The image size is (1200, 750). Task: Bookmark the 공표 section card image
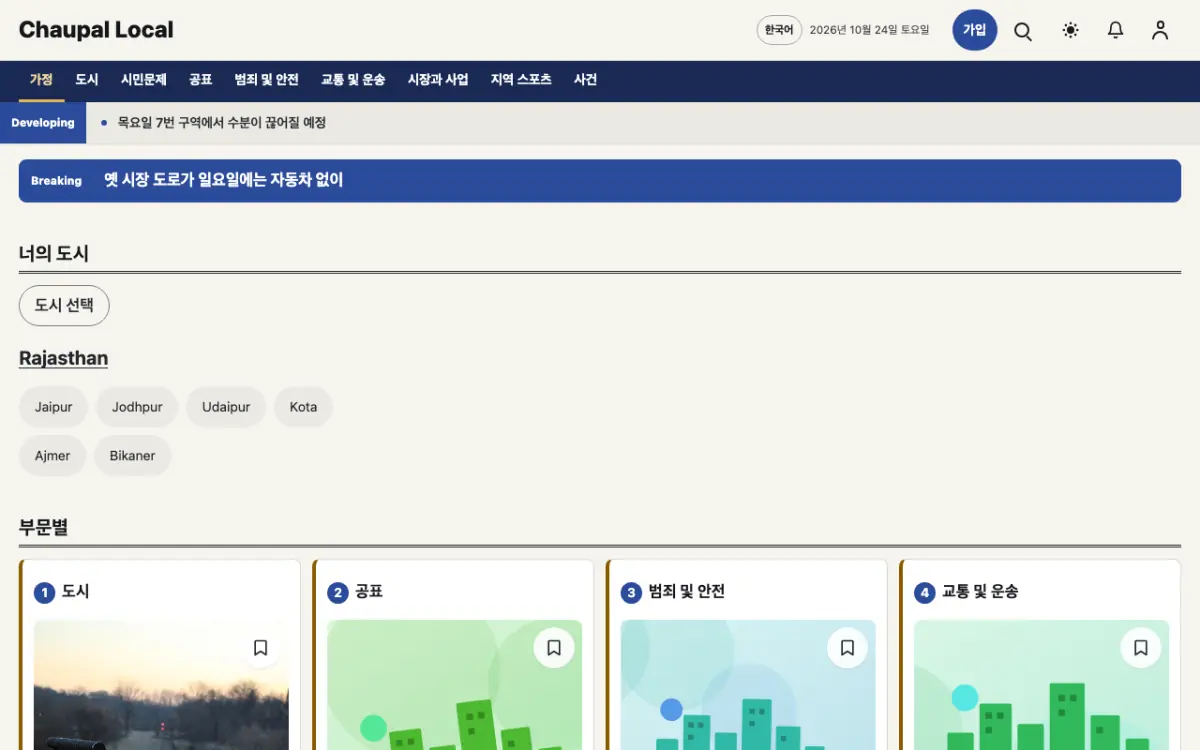coord(554,648)
